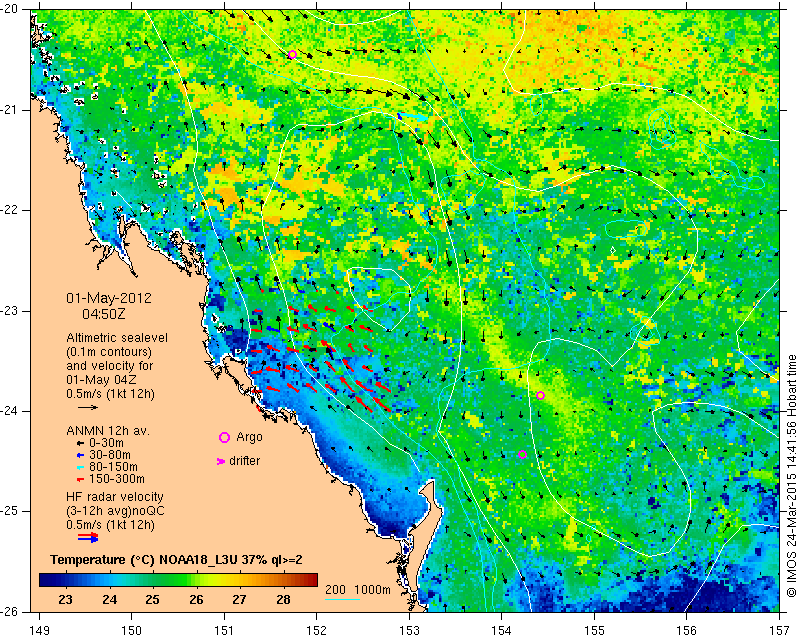
Task: Click the drifter legend label text
Action: click(244, 461)
